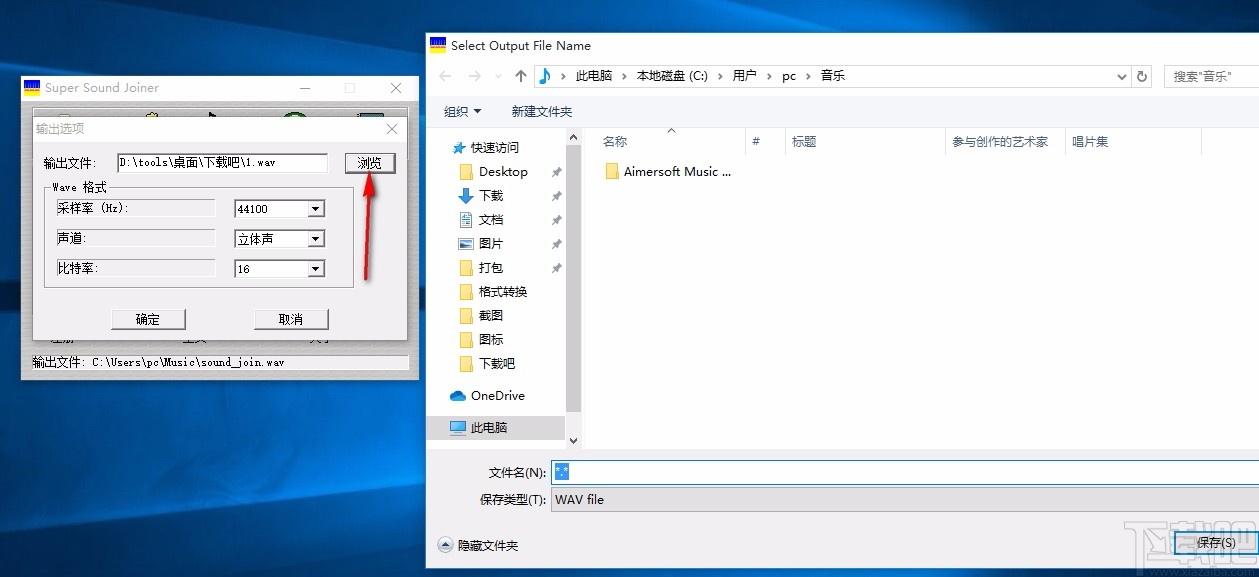
Task: Select 音乐 in the address breadcrumb
Action: tap(832, 76)
